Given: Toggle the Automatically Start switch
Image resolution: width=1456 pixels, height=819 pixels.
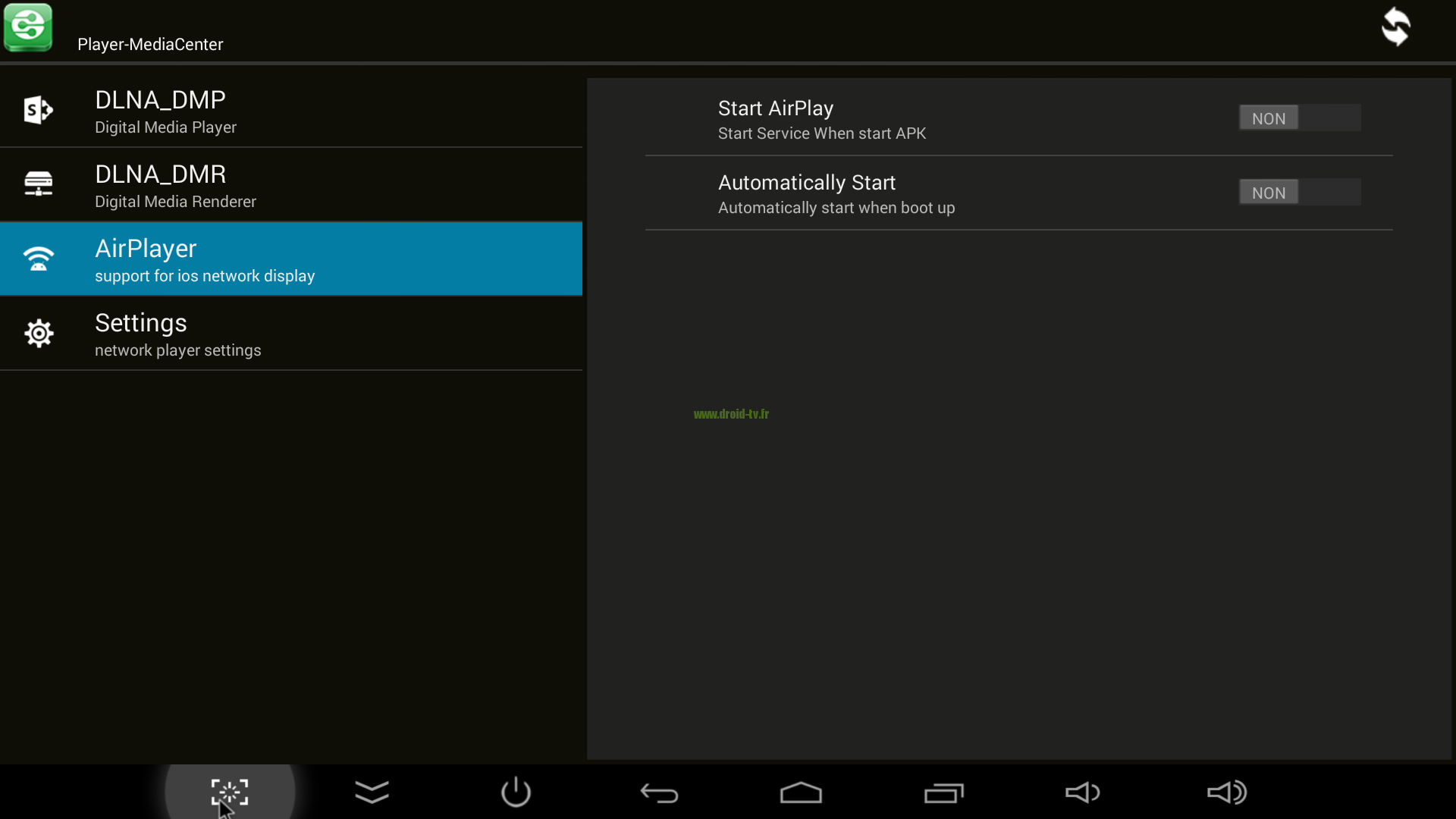Looking at the screenshot, I should pos(1300,193).
